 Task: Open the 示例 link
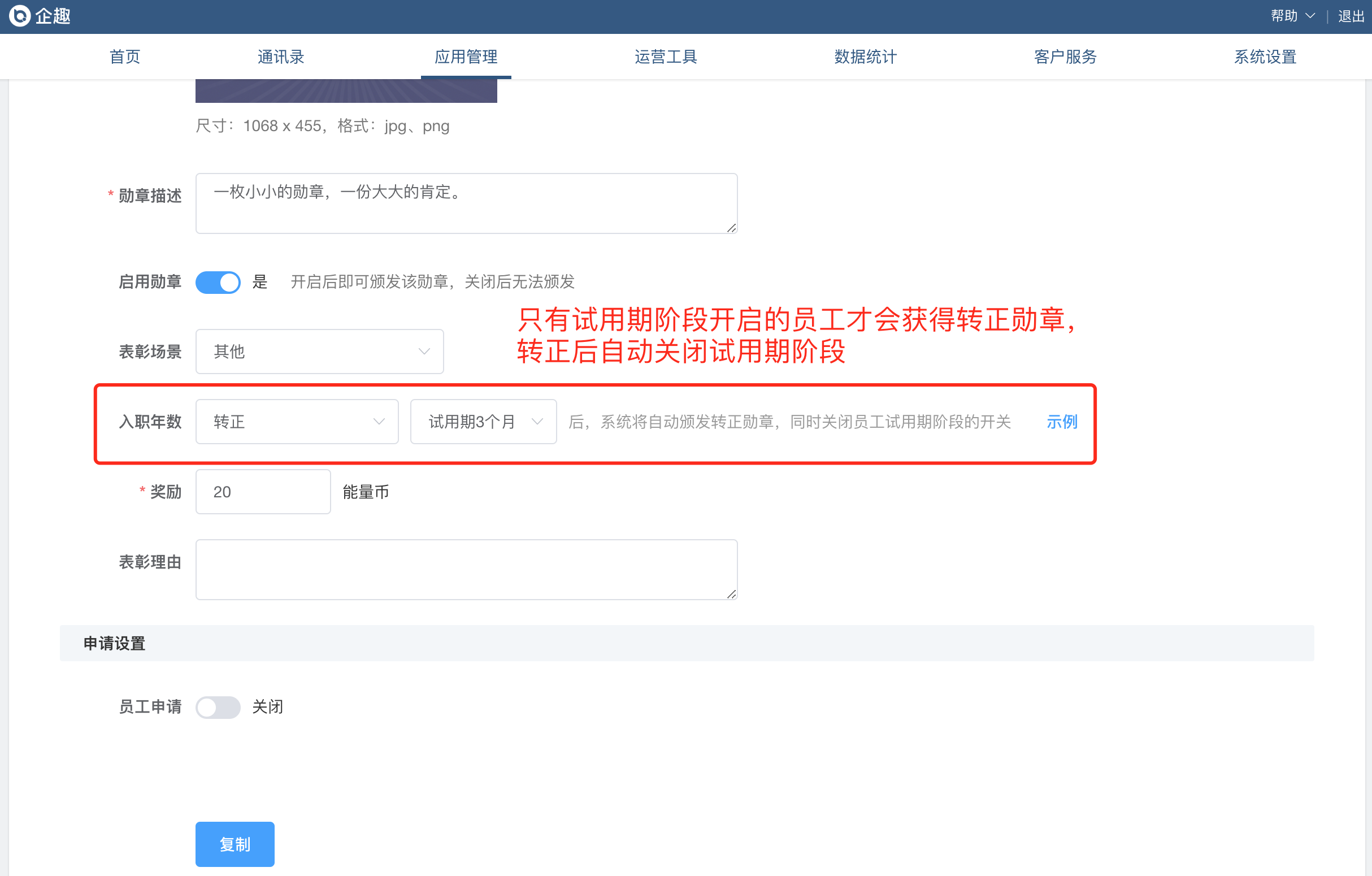pos(1061,422)
